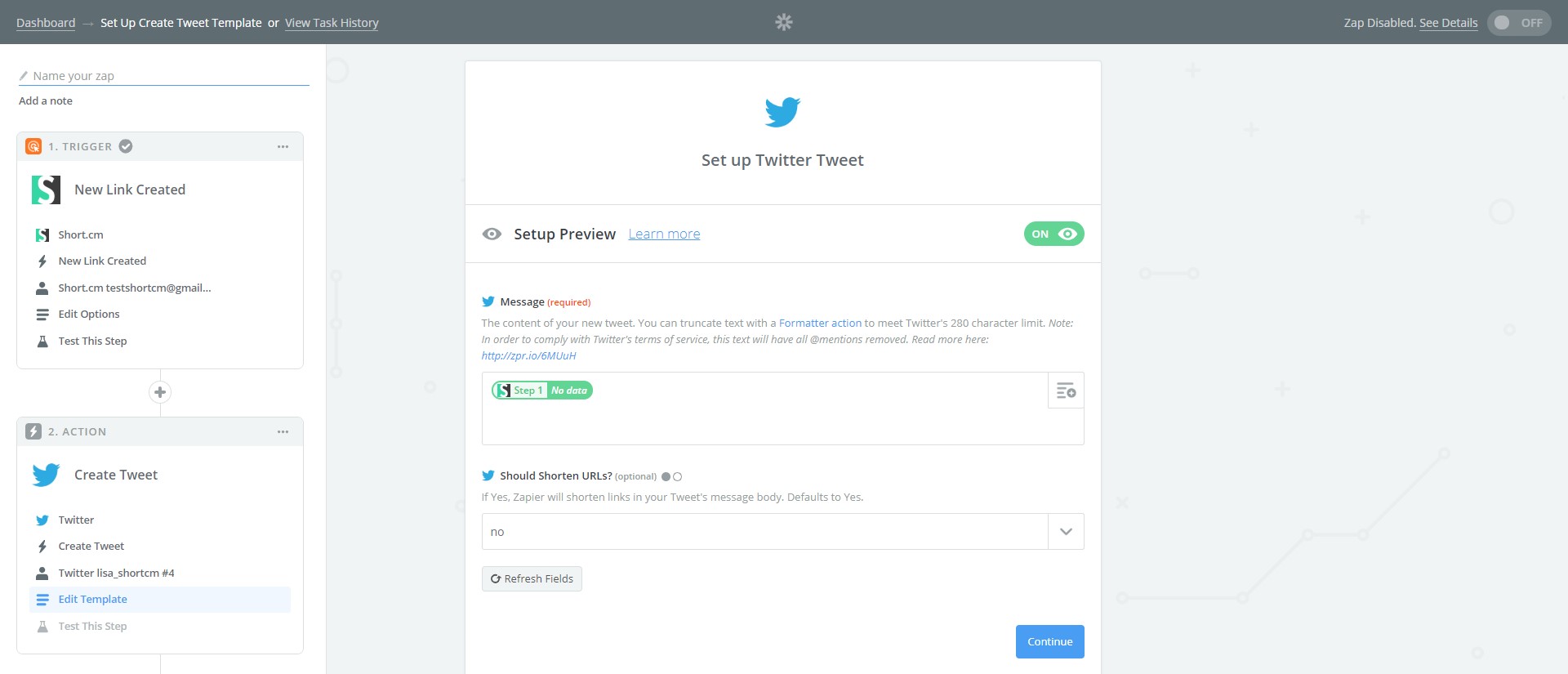
Task: Open the ellipsis menu on the Action step
Action: [283, 431]
